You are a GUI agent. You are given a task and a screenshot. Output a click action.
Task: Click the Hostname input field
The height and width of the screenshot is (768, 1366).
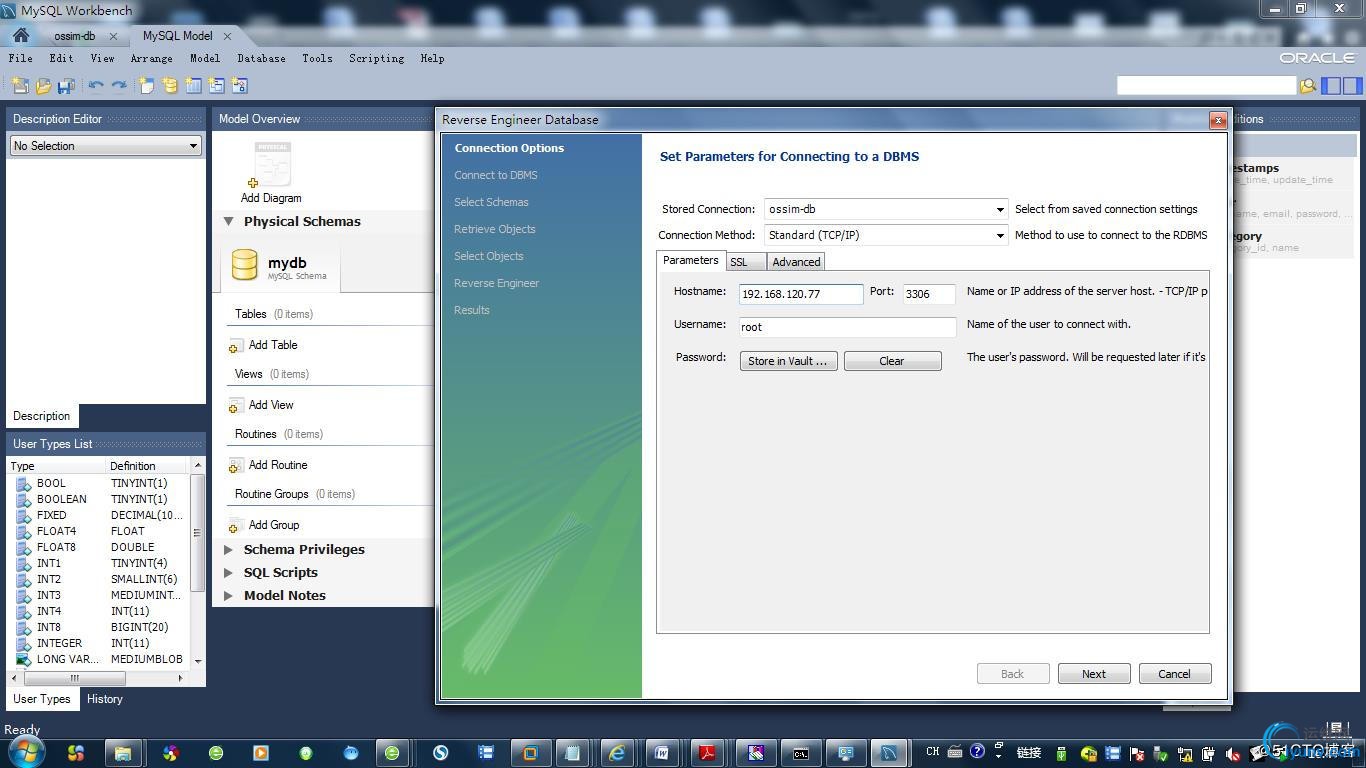801,294
